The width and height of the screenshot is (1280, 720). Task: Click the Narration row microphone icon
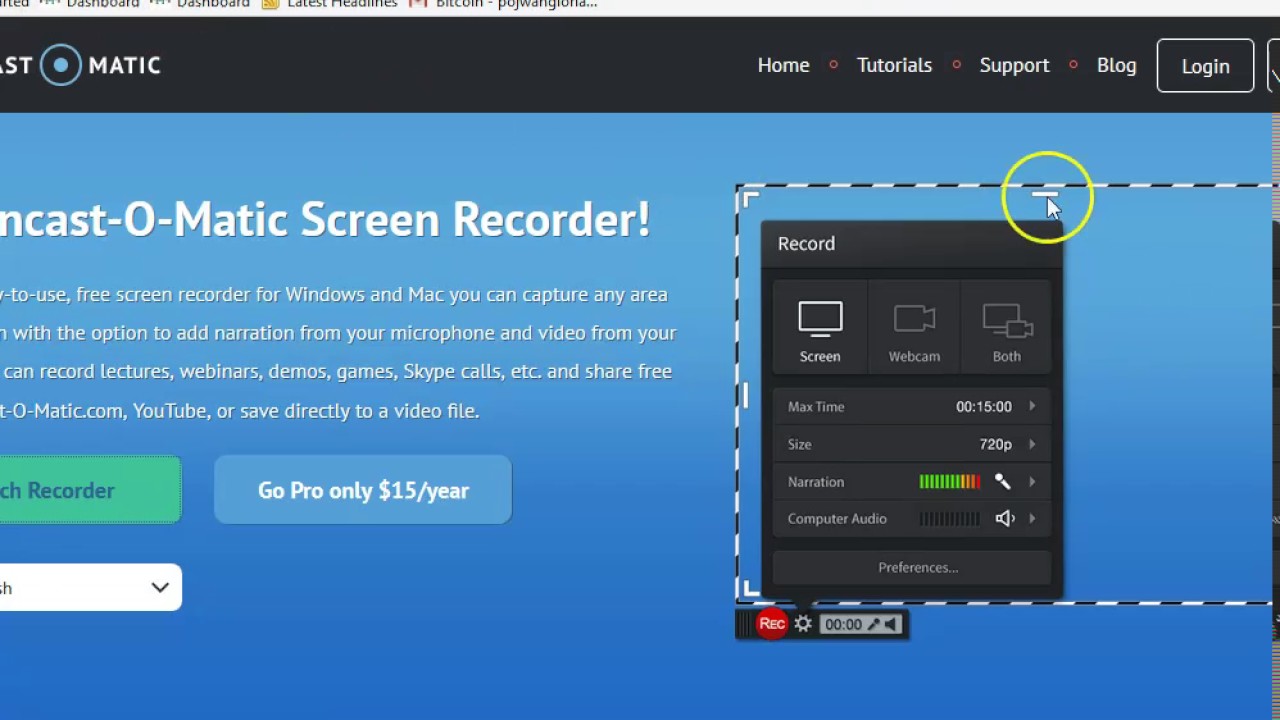pyautogui.click(x=1003, y=482)
